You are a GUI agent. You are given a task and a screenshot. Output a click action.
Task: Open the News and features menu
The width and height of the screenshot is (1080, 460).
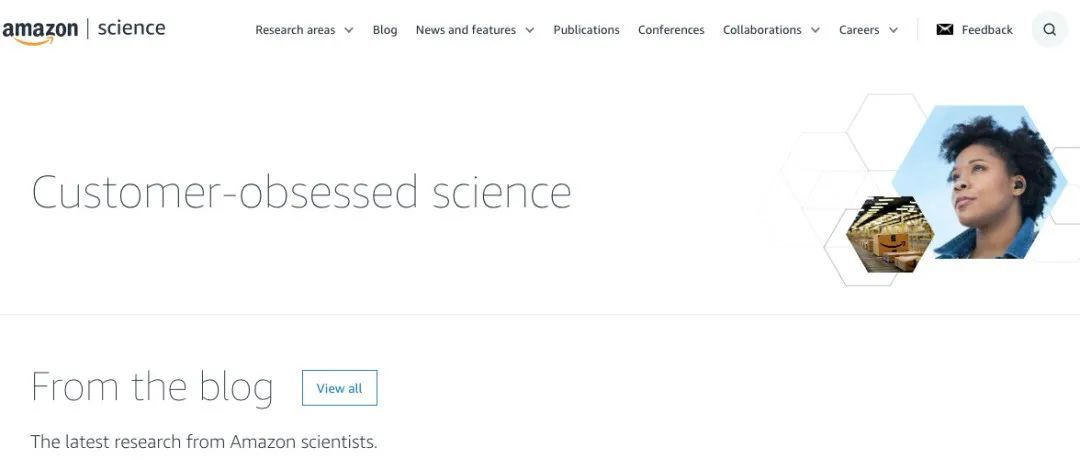point(465,30)
